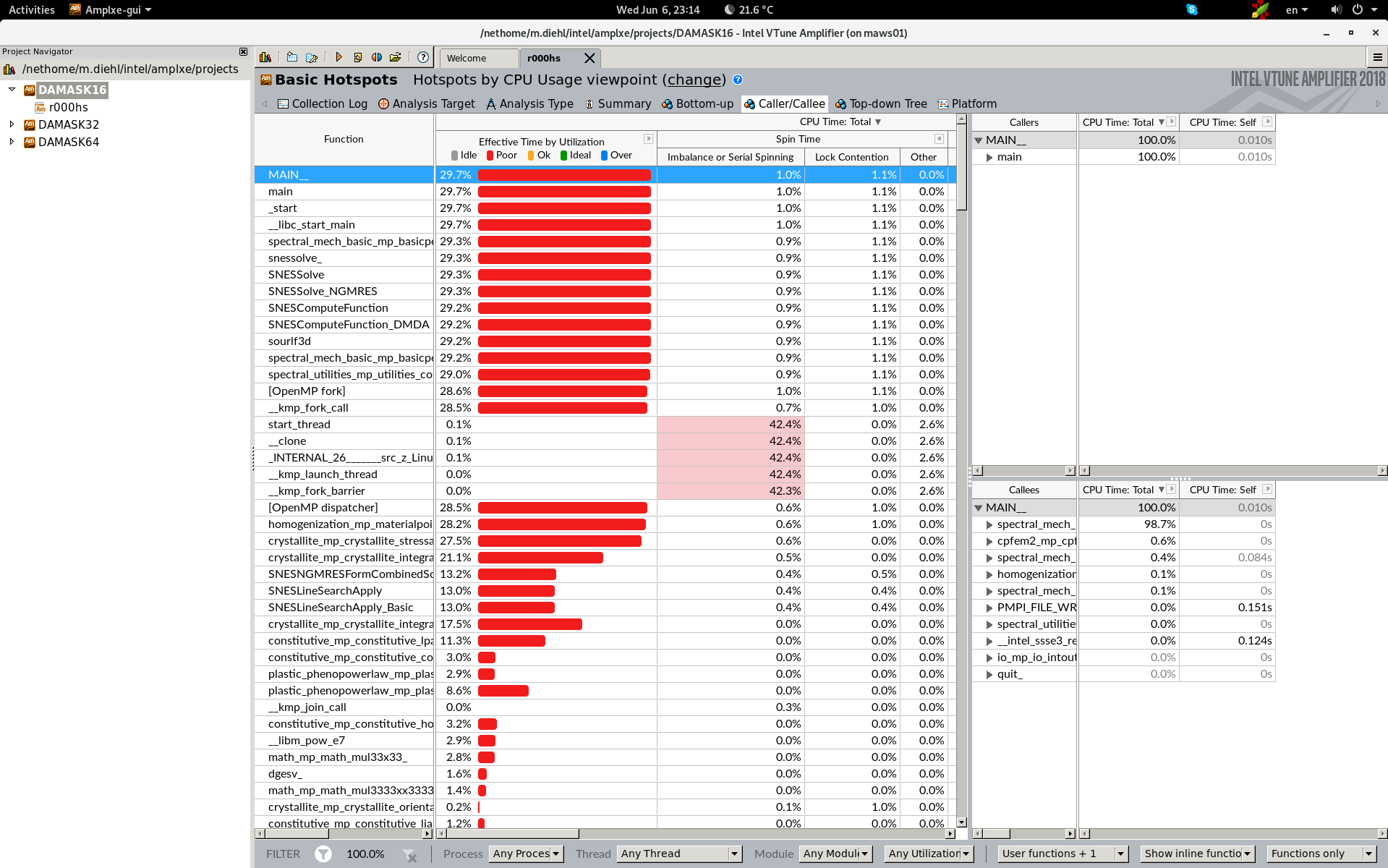Screen dimensions: 1388x868
Task: Click the change viewpoint link
Action: pyautogui.click(x=695, y=80)
